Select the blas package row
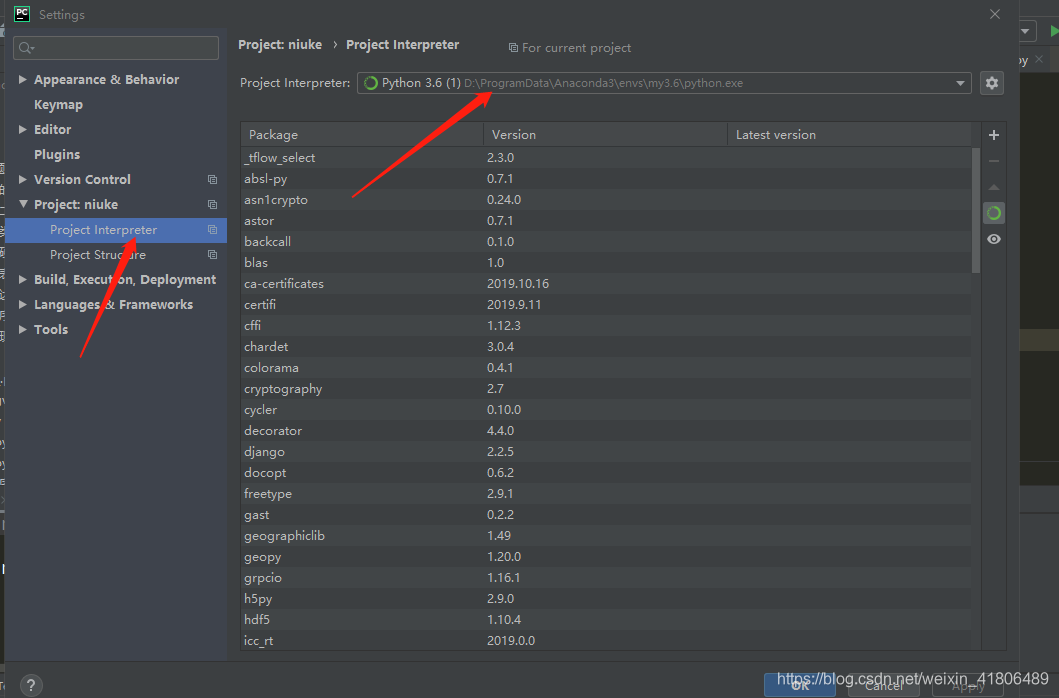This screenshot has width=1059, height=698. [x=606, y=262]
